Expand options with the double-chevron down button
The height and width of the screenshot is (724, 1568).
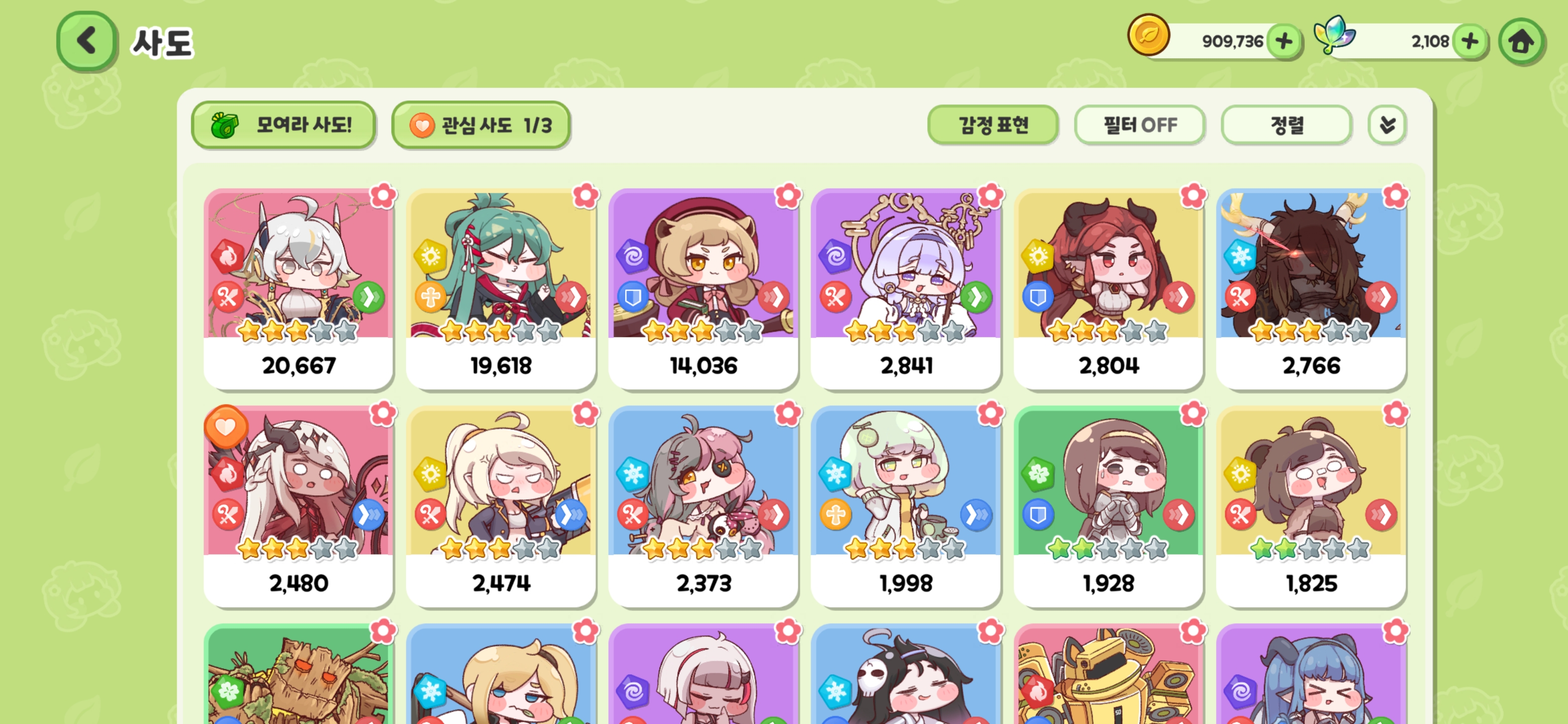pos(1387,125)
